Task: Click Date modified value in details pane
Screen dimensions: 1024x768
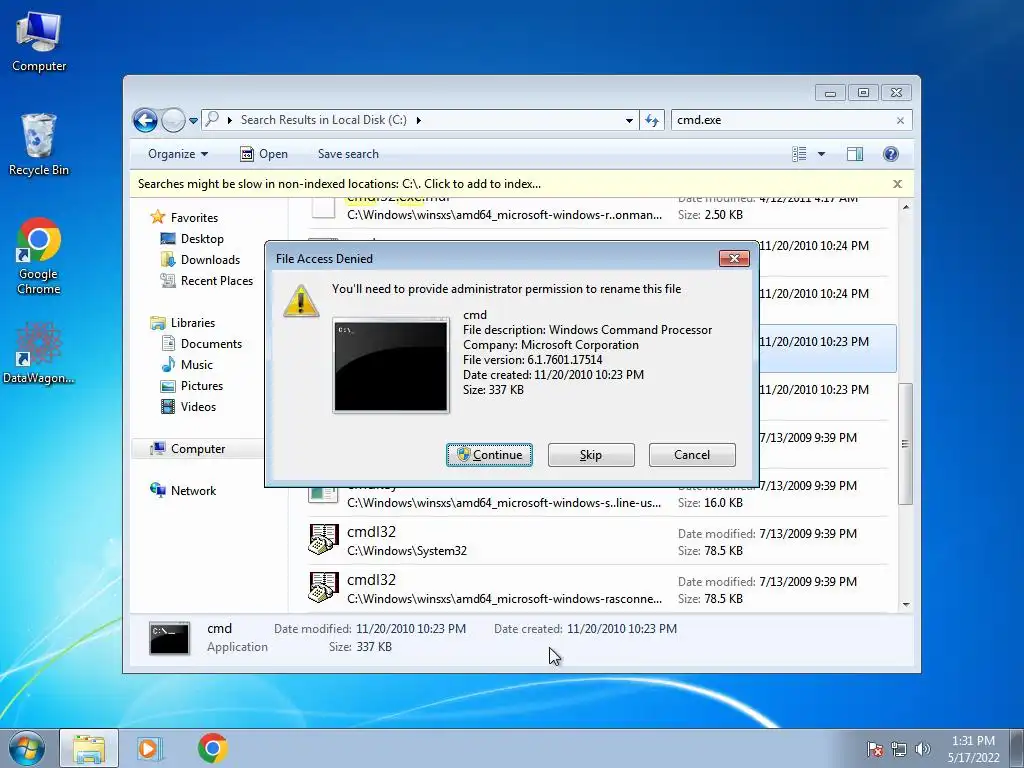Action: [411, 629]
